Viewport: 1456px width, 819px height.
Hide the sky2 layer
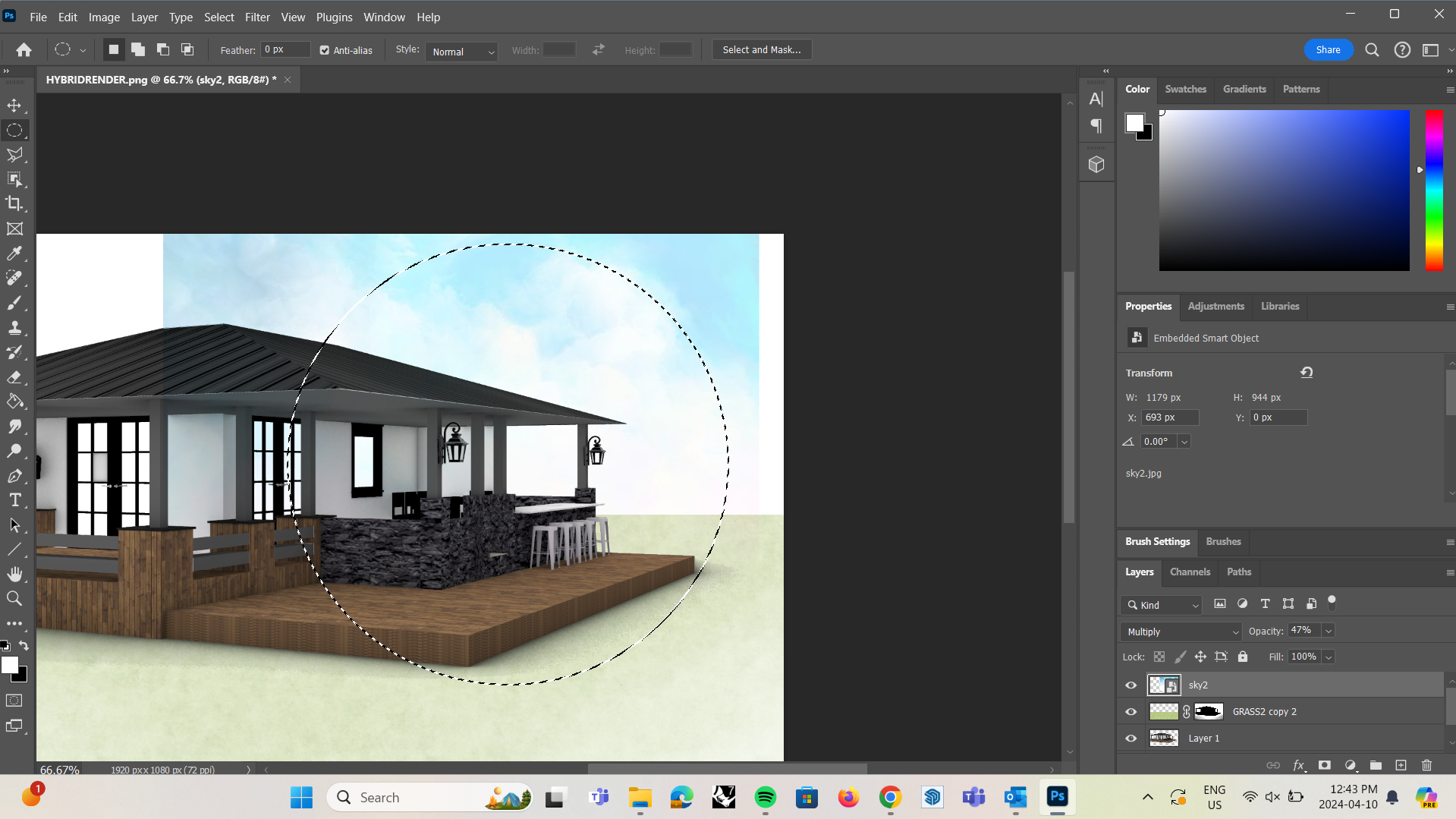pyautogui.click(x=1131, y=685)
